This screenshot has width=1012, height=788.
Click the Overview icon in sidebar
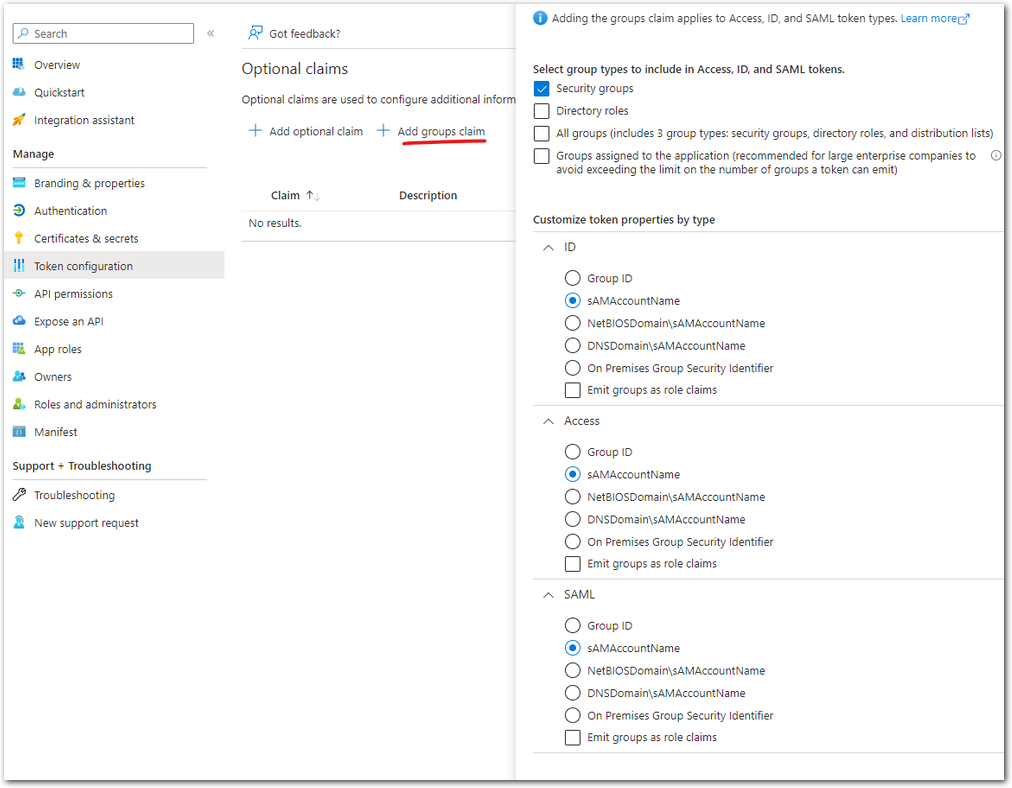19,65
